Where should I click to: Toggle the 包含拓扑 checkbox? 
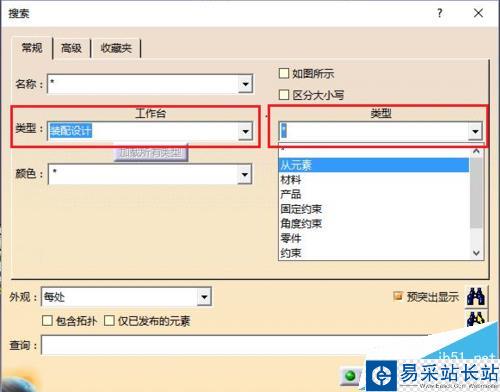(x=47, y=321)
